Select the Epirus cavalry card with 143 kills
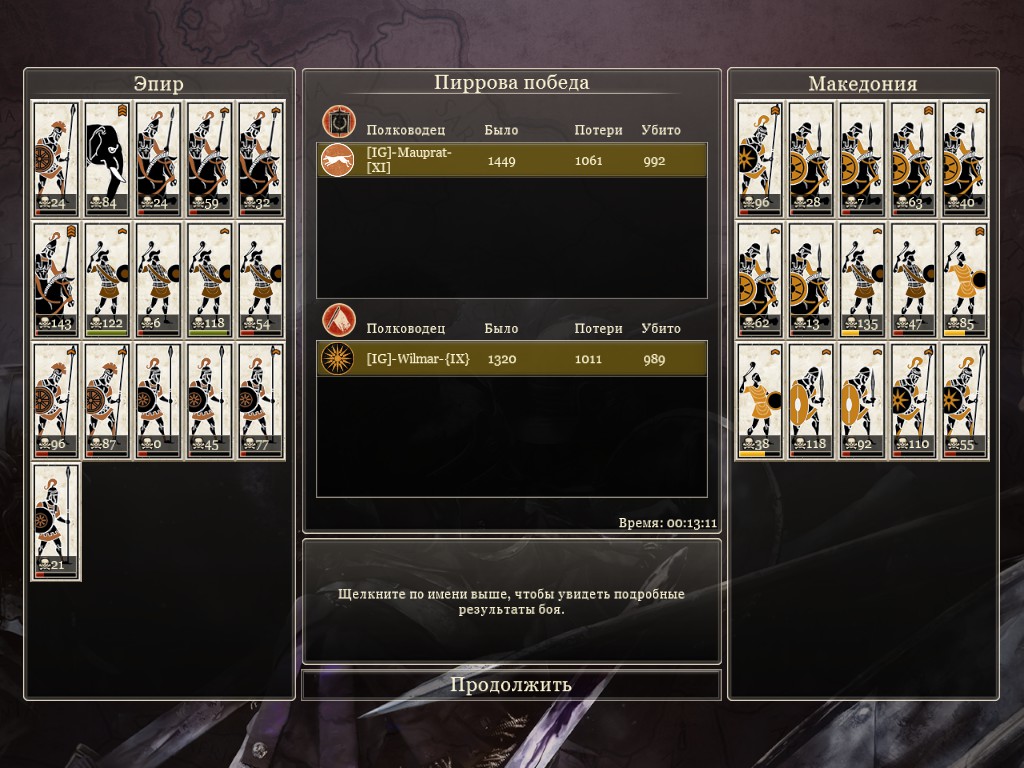The height and width of the screenshot is (768, 1024). tap(56, 280)
